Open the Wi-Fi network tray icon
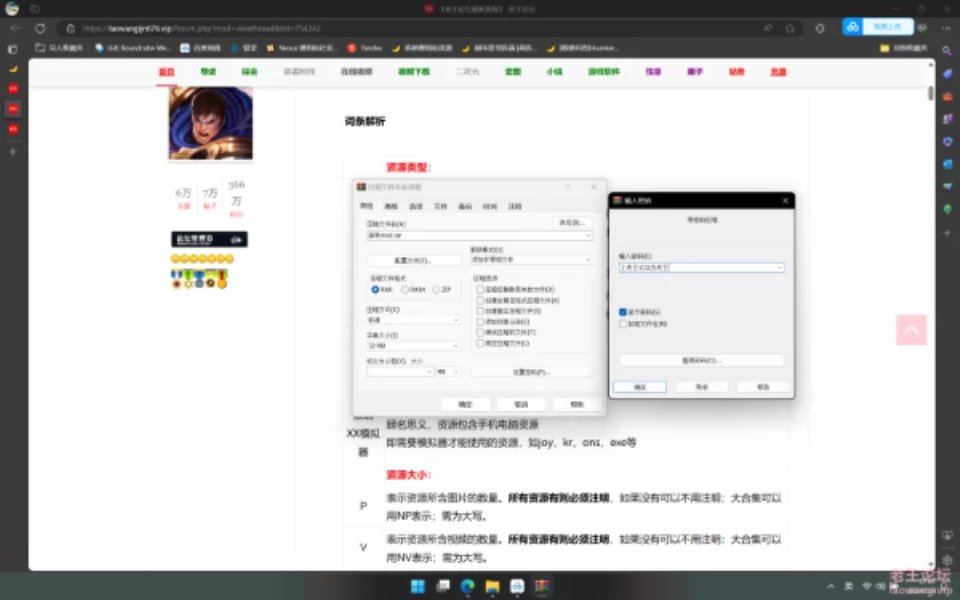Viewport: 960px width, 600px height. click(x=867, y=587)
